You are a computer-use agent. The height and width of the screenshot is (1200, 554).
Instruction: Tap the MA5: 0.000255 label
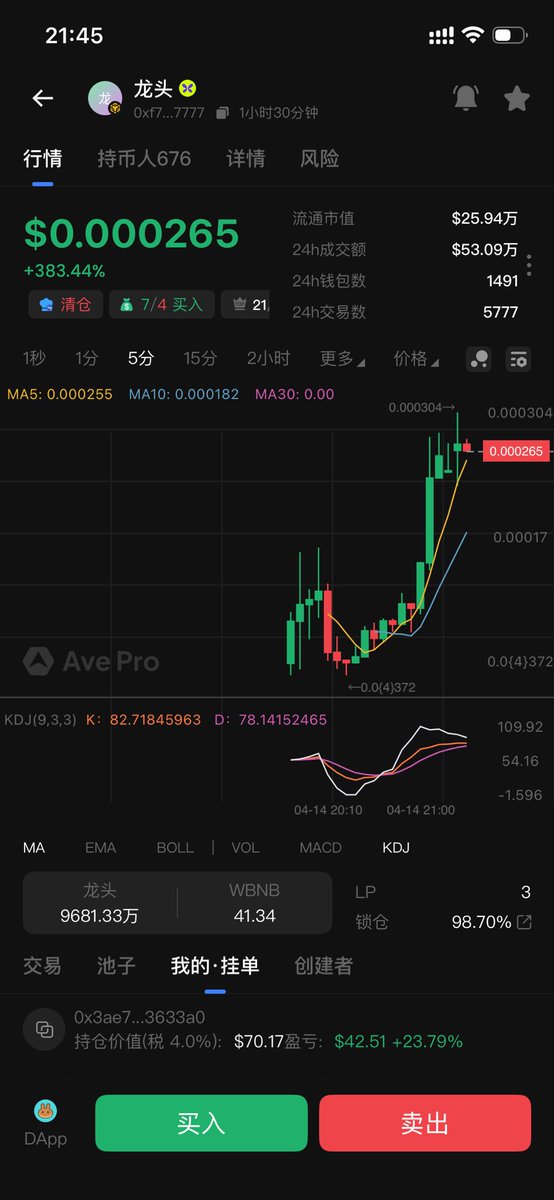pos(60,395)
